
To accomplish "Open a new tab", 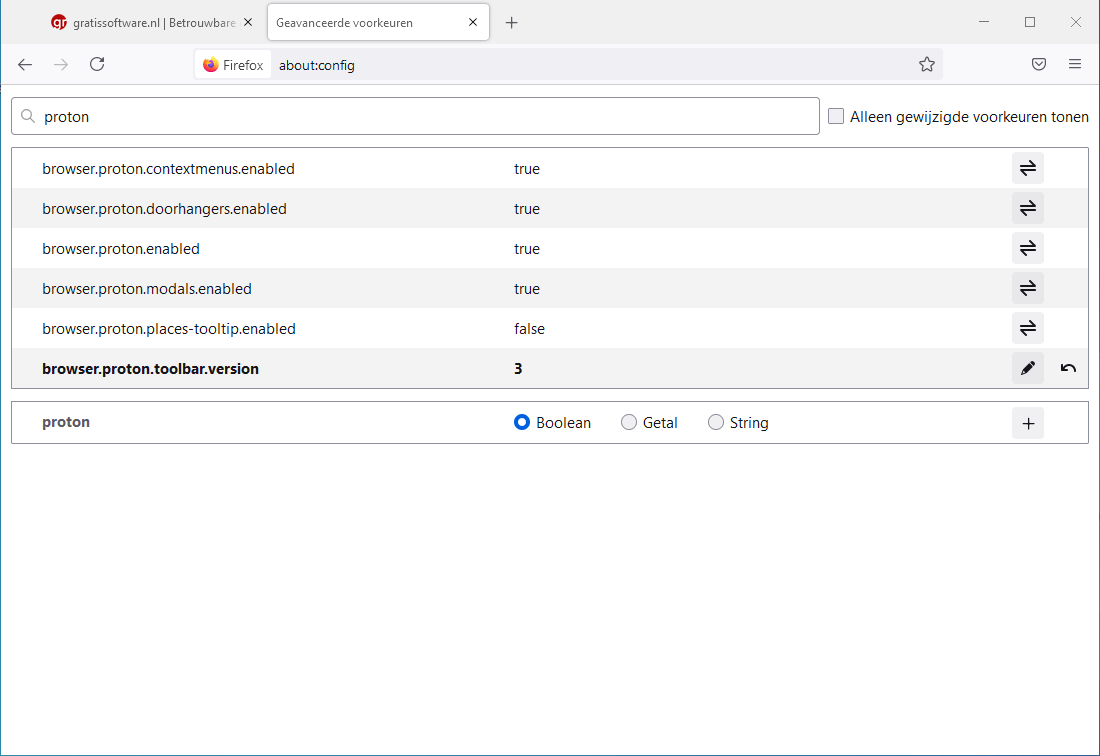I will (x=512, y=23).
